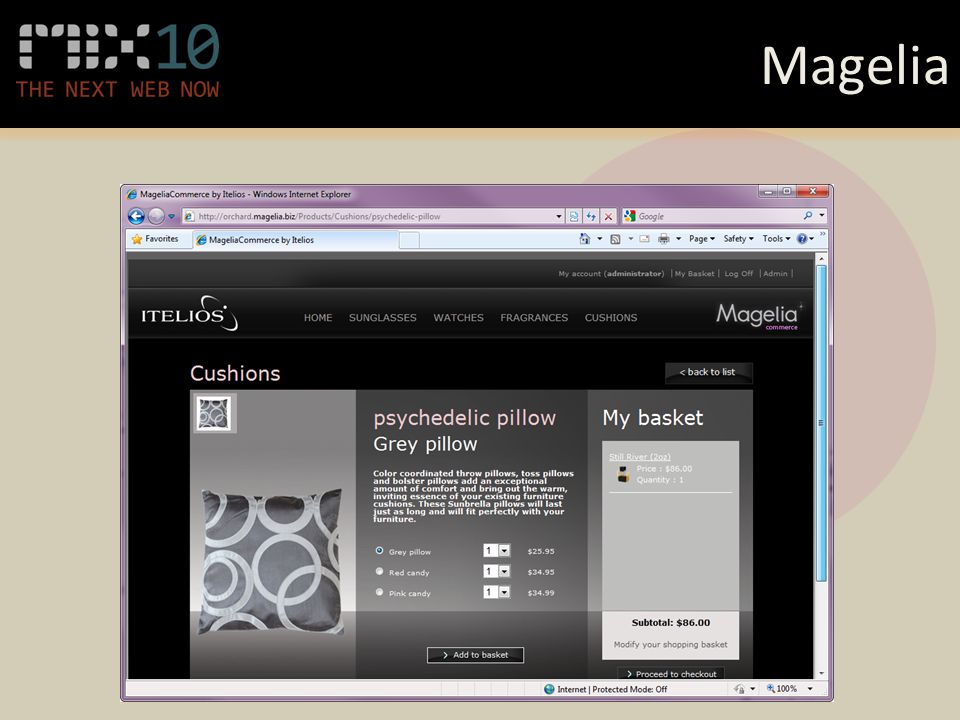Viewport: 960px width, 720px height.
Task: Open the CUSHIONS category
Action: click(611, 318)
